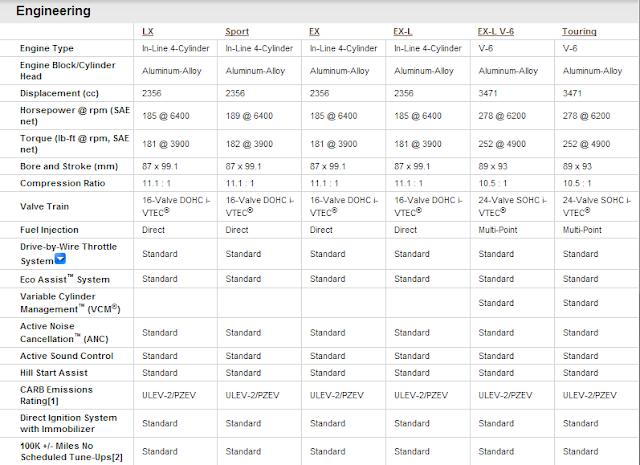
Task: Expand the Drive-by-Wire Throttle System dropdown icon
Action: 60,259
